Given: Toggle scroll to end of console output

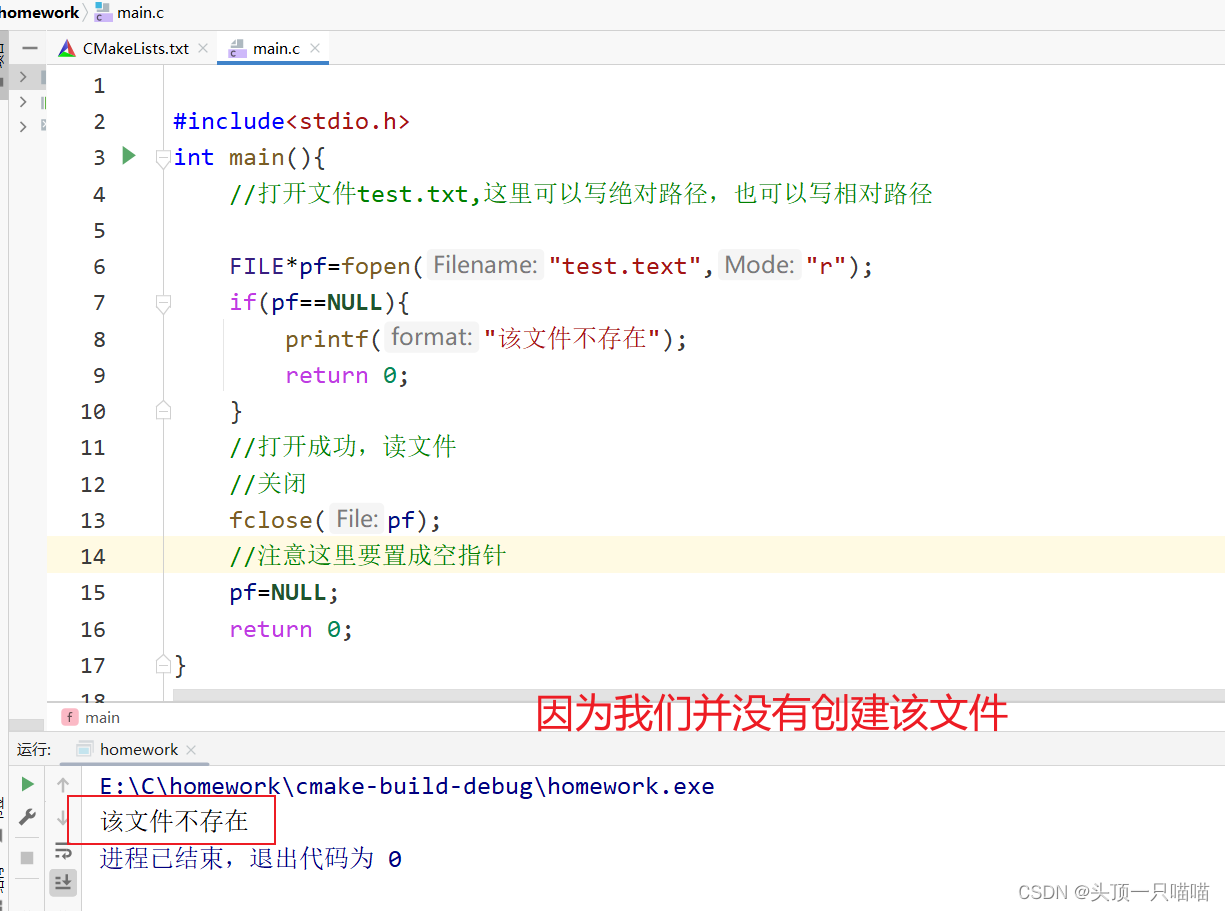Looking at the screenshot, I should pyautogui.click(x=63, y=882).
